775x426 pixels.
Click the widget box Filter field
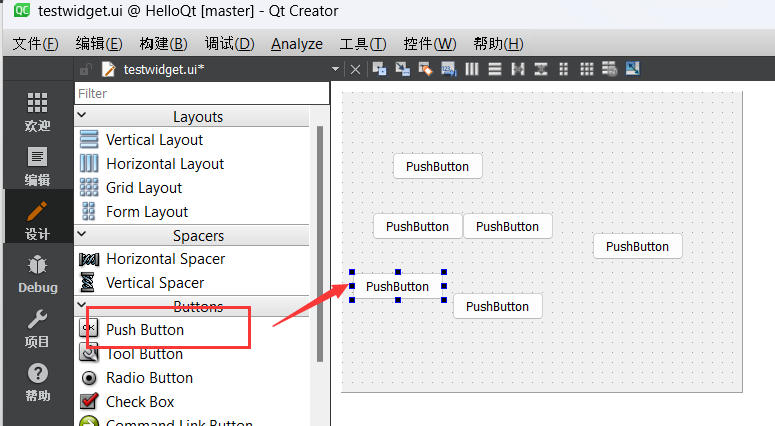click(202, 93)
